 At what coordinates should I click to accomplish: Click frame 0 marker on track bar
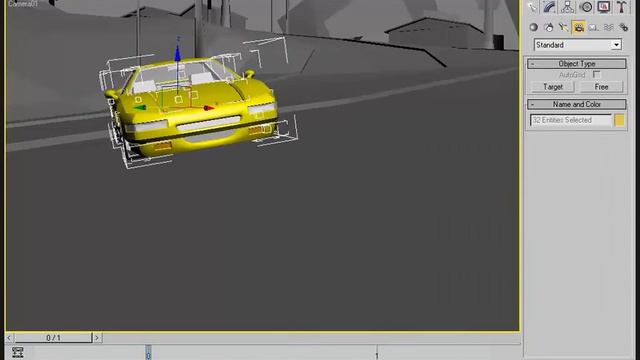coord(148,353)
